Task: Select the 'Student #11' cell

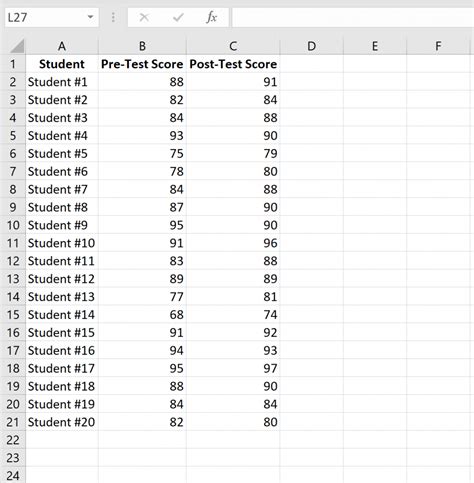Action: pyautogui.click(x=62, y=261)
